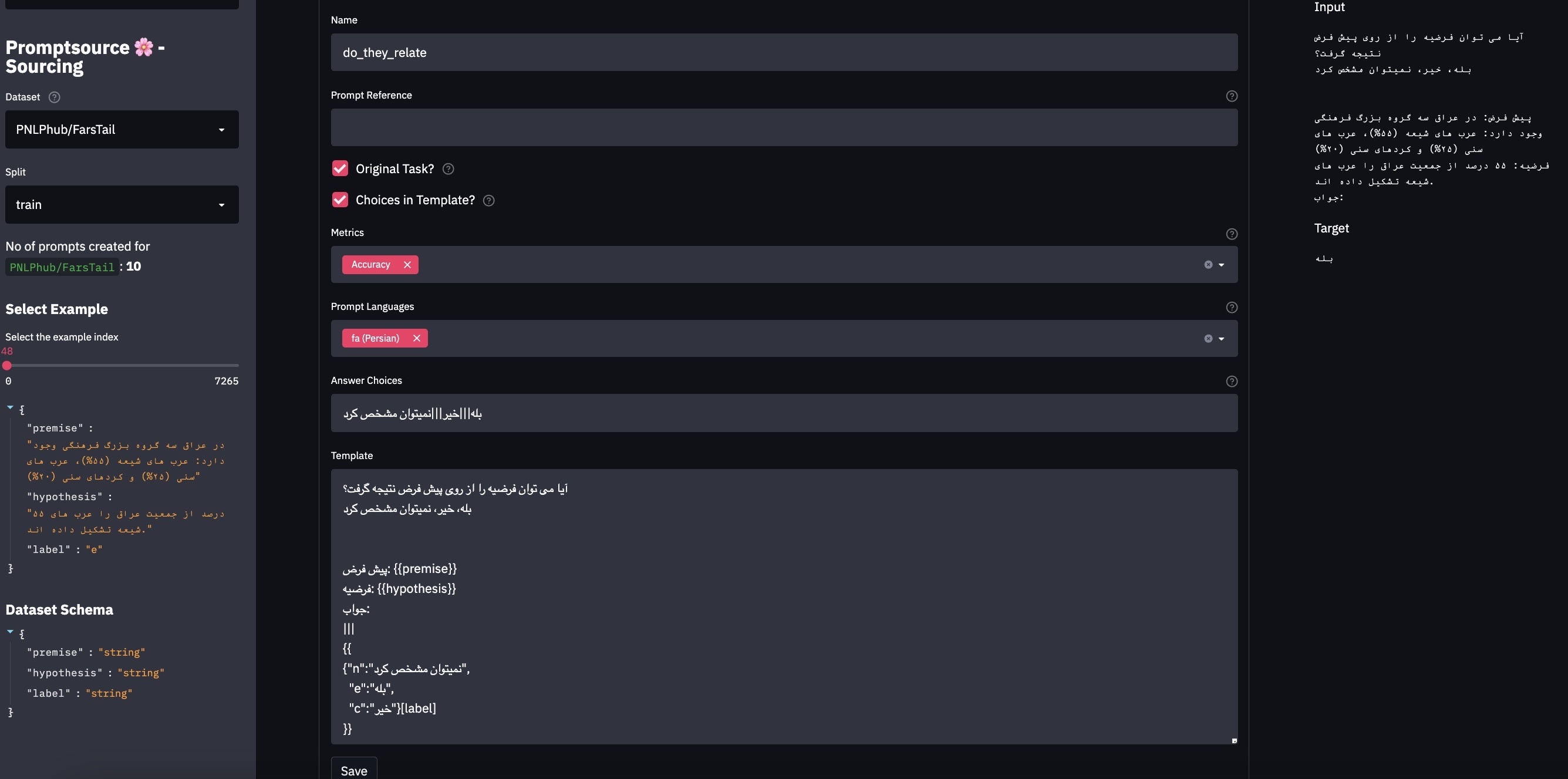Click help icon next to Dataset label

54,97
